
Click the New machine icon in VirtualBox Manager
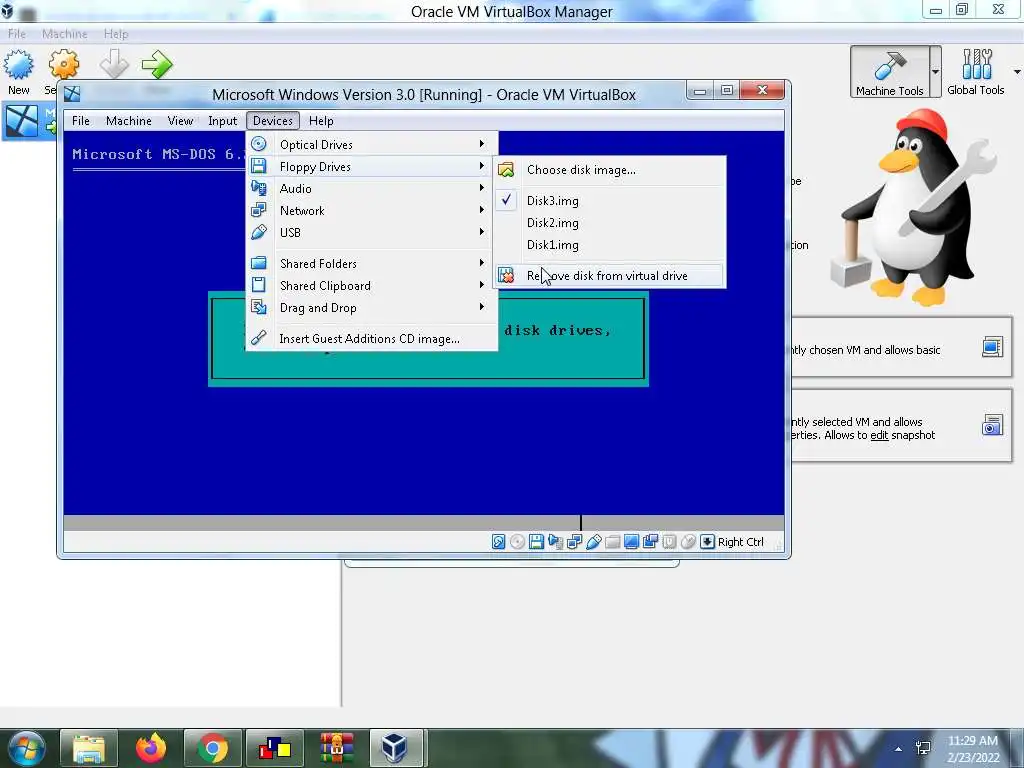click(x=18, y=65)
